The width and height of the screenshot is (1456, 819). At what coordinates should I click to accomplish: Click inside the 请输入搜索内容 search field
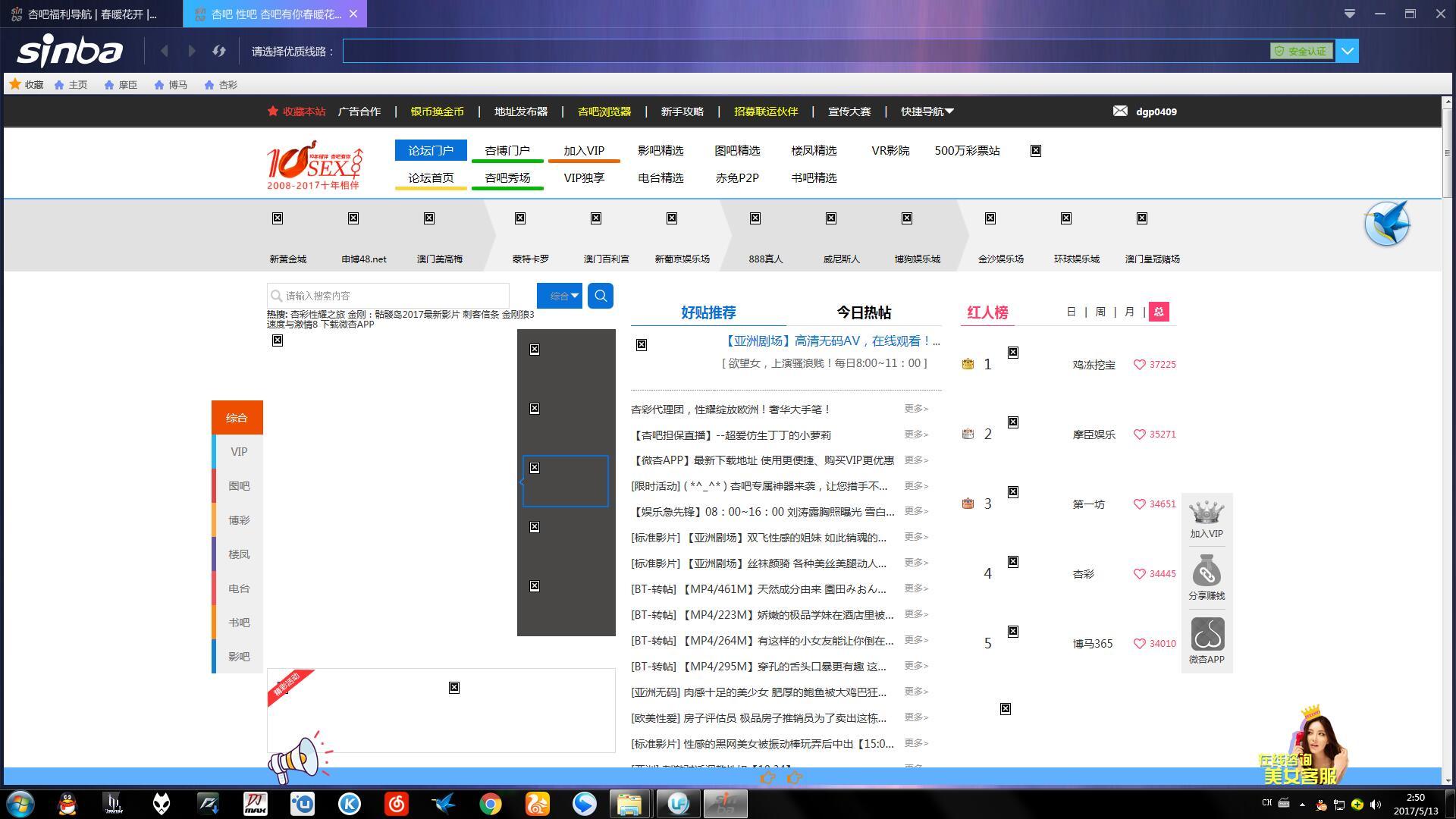coord(387,295)
